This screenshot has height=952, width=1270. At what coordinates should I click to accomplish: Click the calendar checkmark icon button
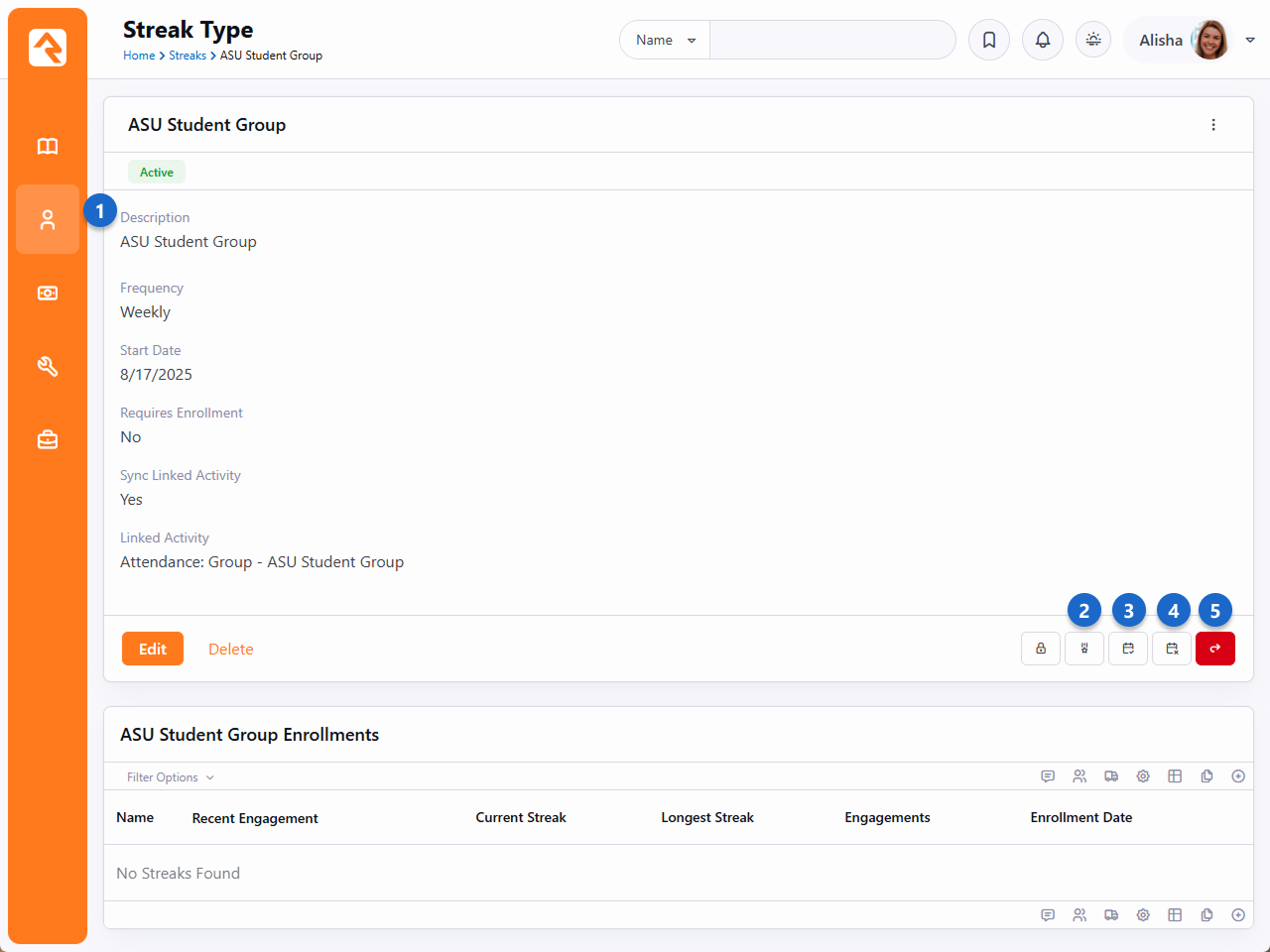(x=1128, y=649)
